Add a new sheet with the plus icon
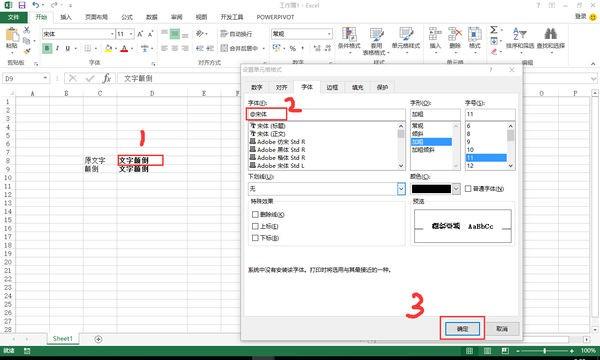The height and width of the screenshot is (360, 600). (98, 339)
